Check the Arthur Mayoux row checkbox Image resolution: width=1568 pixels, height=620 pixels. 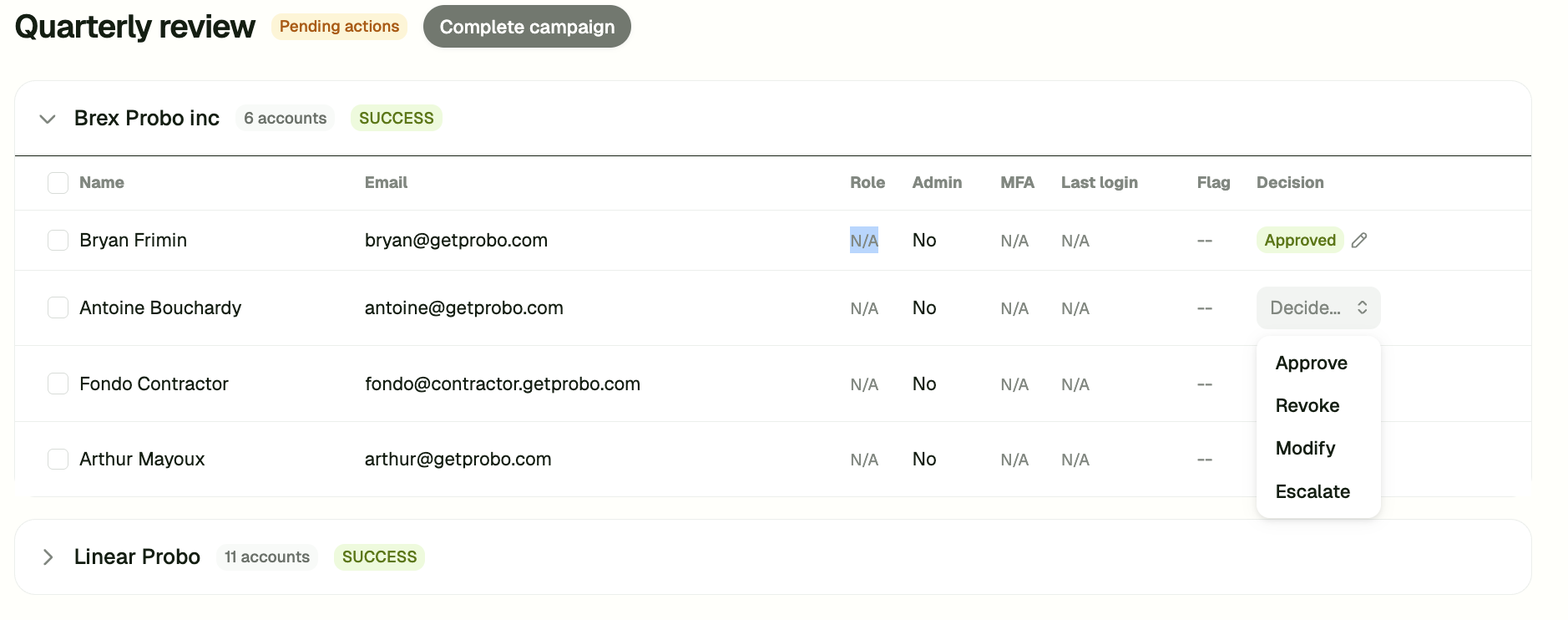[x=58, y=459]
